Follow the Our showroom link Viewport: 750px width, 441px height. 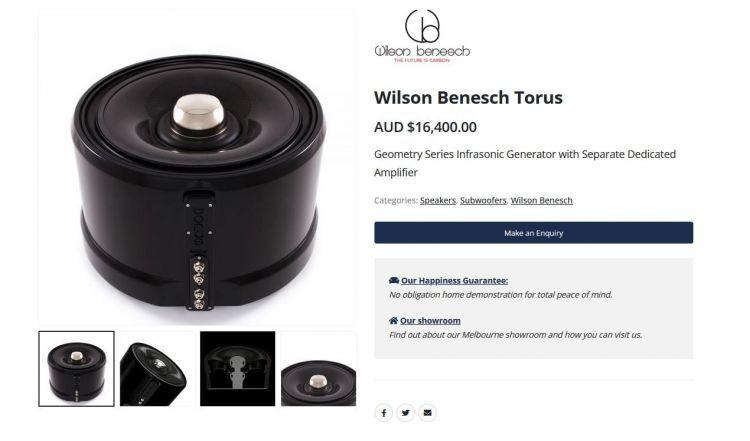pyautogui.click(x=430, y=321)
